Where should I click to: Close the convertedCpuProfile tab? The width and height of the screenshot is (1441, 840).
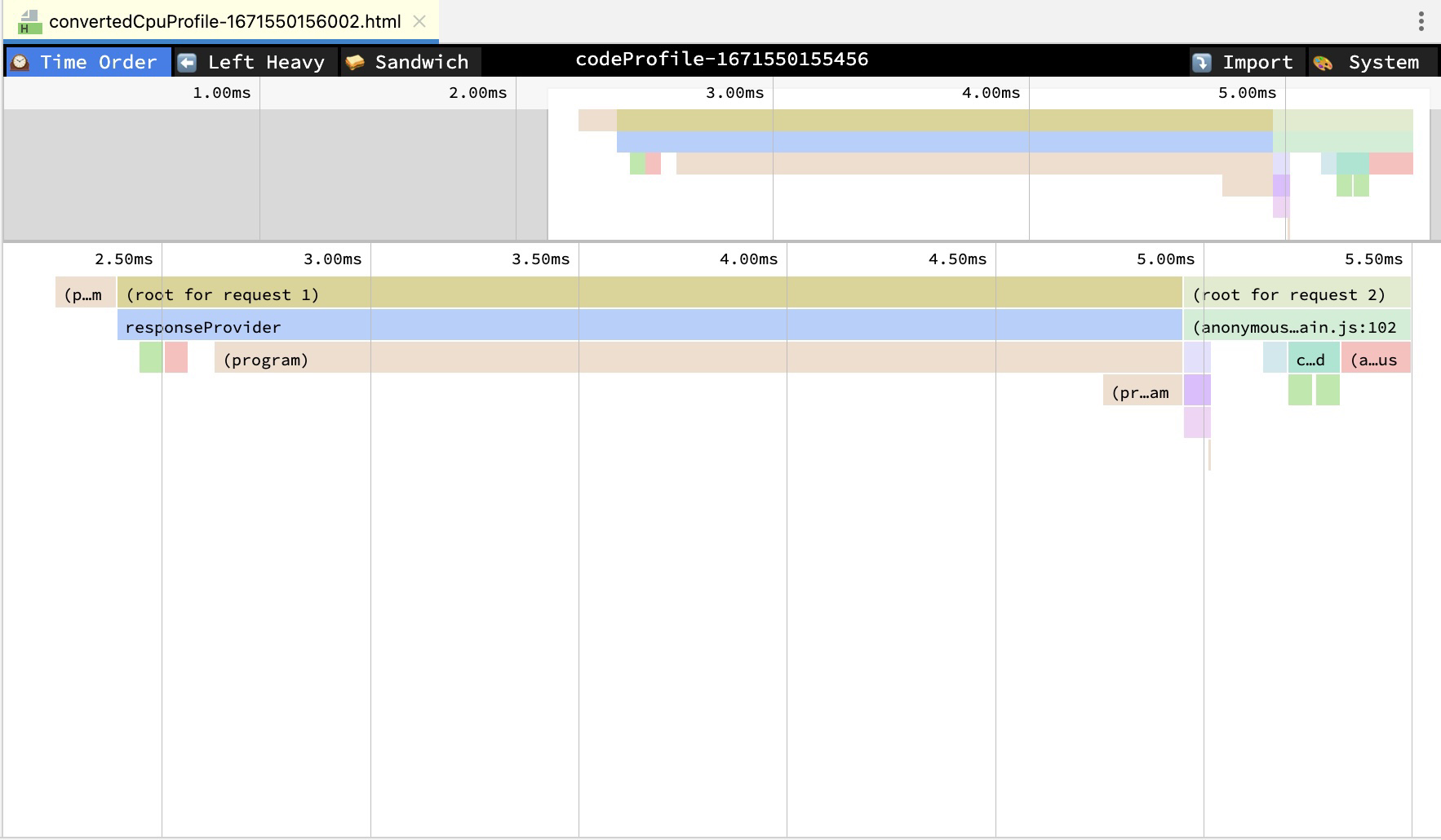click(x=419, y=22)
